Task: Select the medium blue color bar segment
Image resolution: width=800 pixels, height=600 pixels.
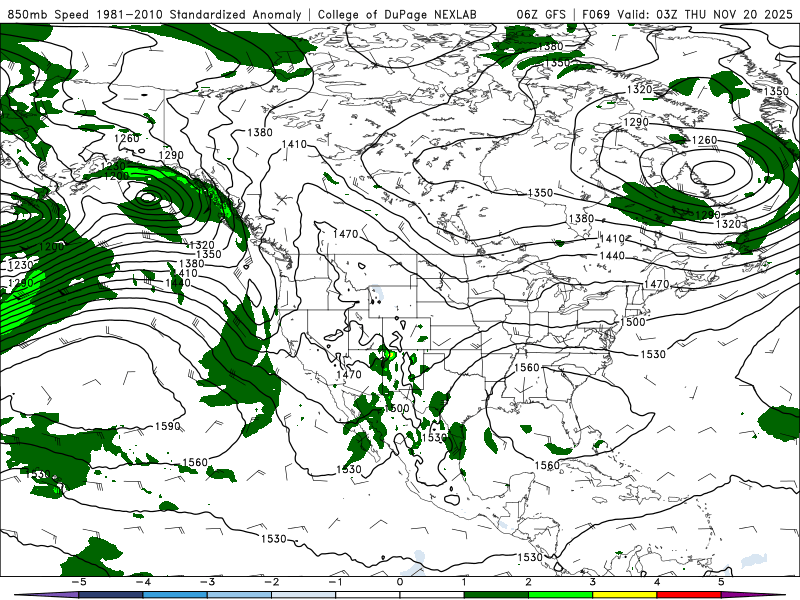Action: point(175,595)
